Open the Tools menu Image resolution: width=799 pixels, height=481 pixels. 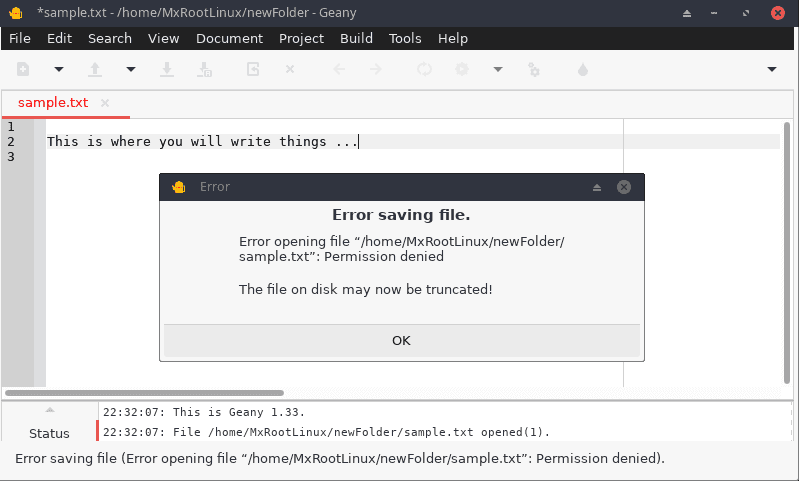tap(405, 38)
